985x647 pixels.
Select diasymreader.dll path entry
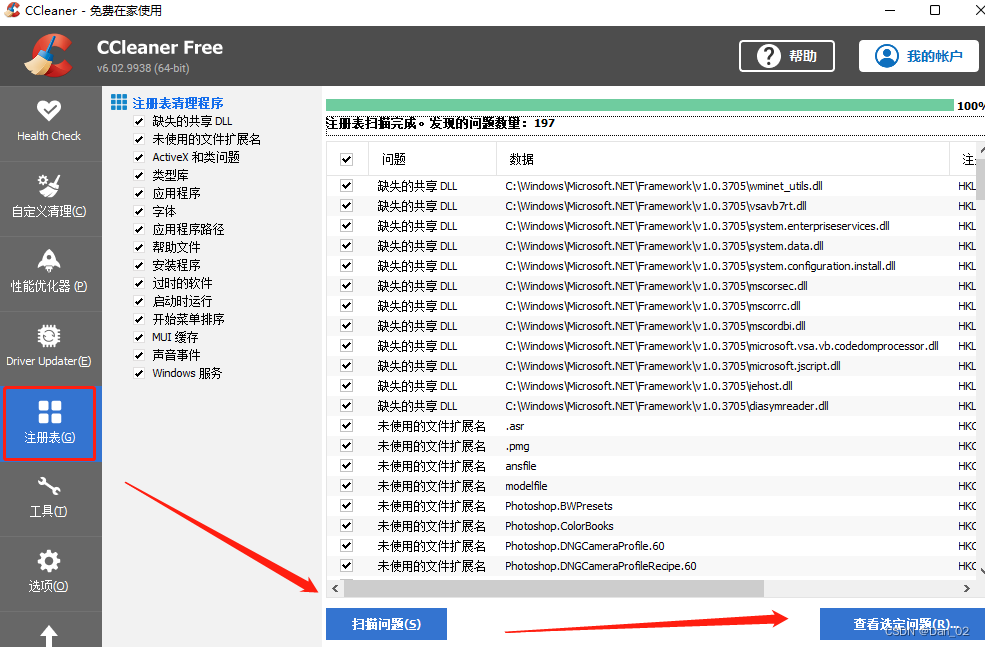tap(667, 406)
